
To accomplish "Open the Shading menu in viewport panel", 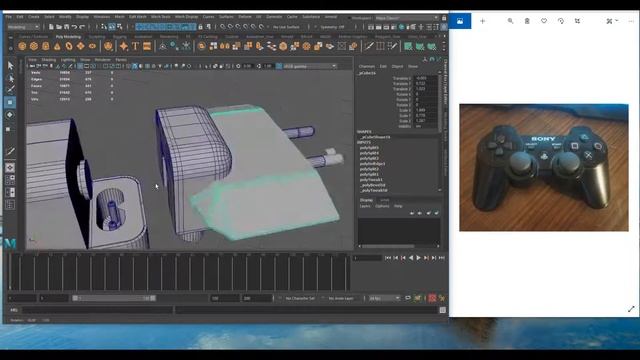I will (49, 60).
